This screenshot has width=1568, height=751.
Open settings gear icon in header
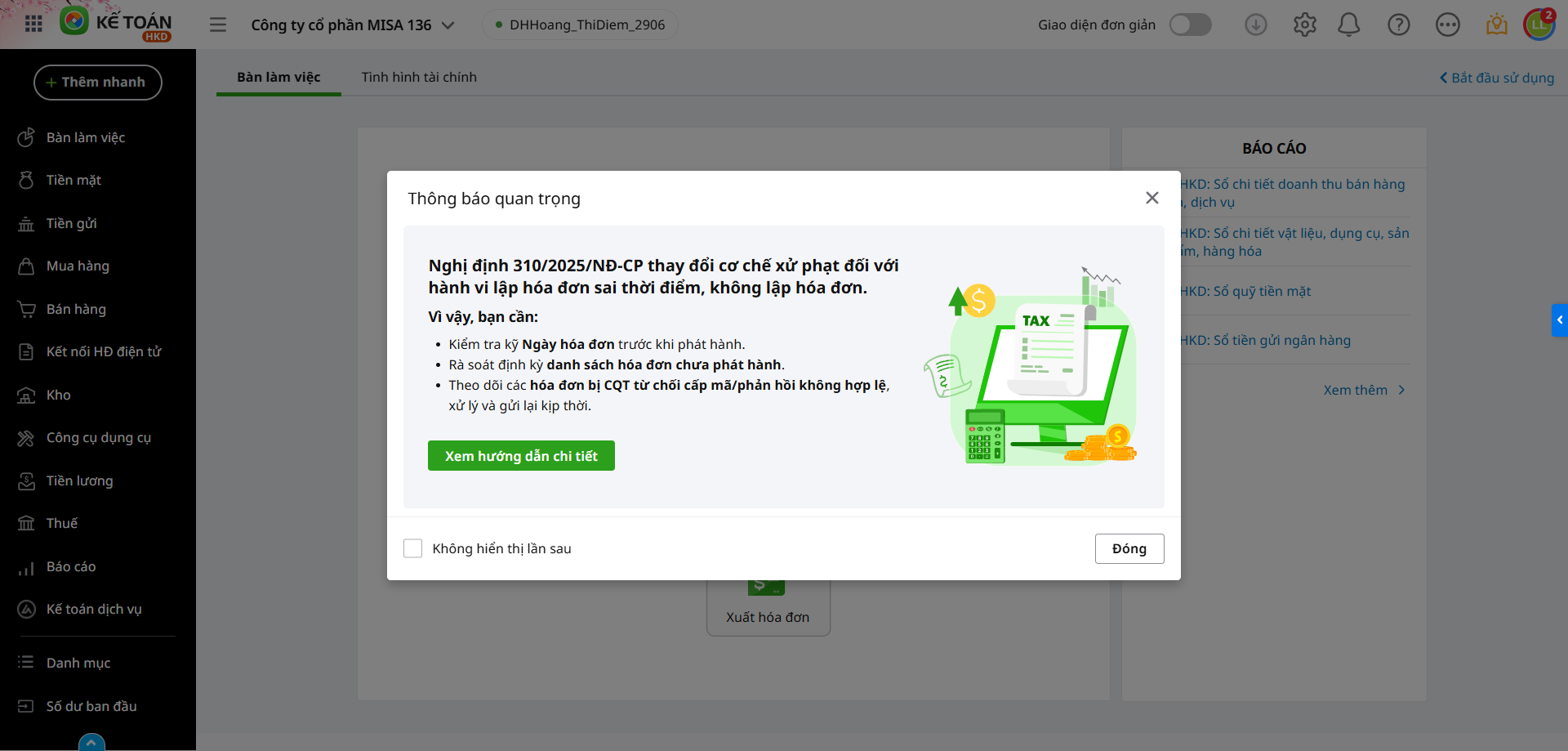(1304, 25)
